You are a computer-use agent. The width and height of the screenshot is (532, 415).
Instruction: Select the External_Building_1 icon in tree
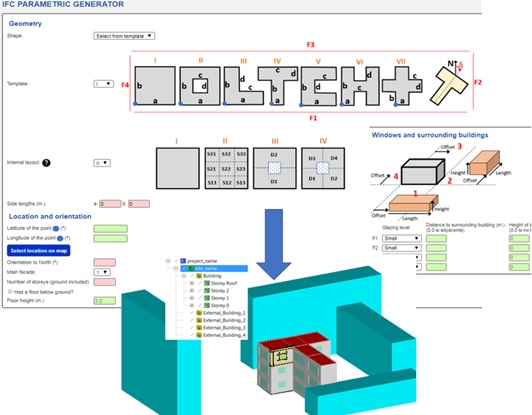(199, 313)
